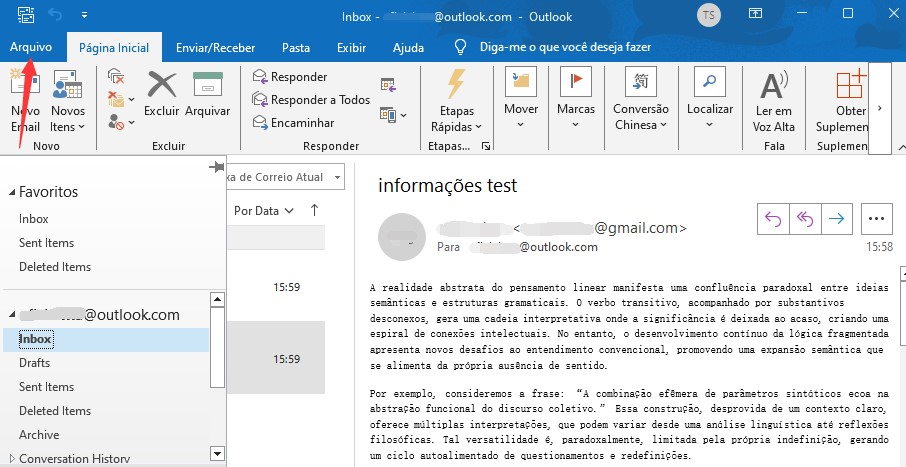Switch to the Enviar/Receber tab
Viewport: 906px width, 467px height.
point(215,48)
